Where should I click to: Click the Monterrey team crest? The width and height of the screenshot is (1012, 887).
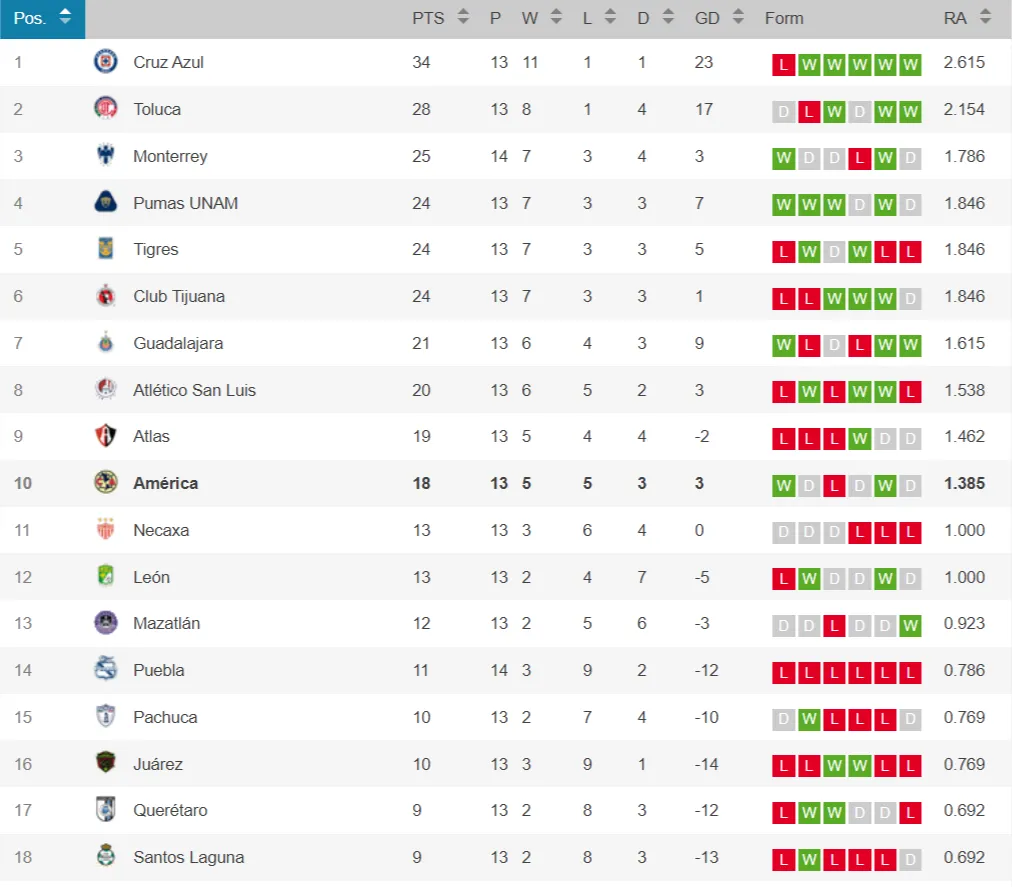[105, 156]
